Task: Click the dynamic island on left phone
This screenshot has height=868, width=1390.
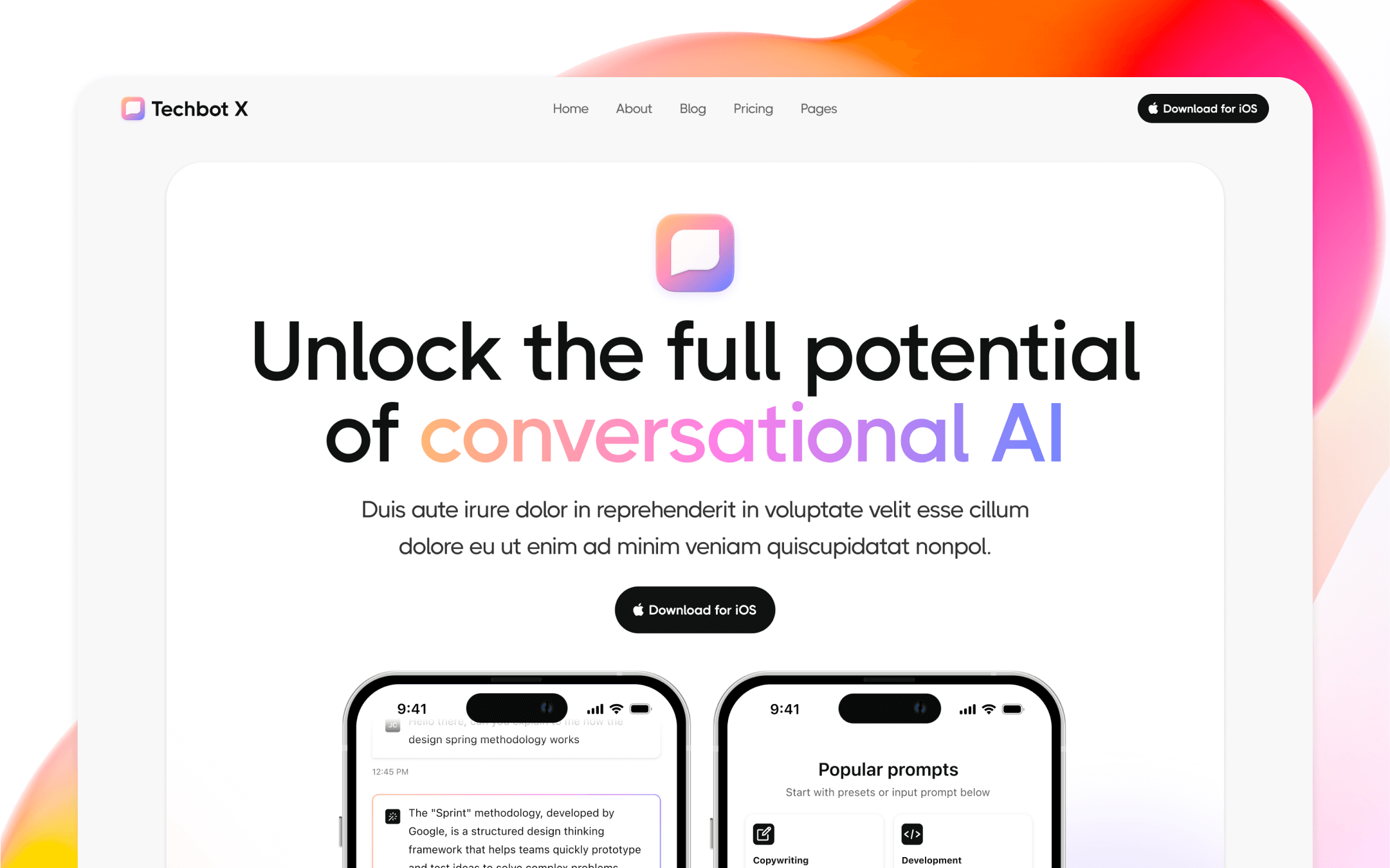Action: 511,707
